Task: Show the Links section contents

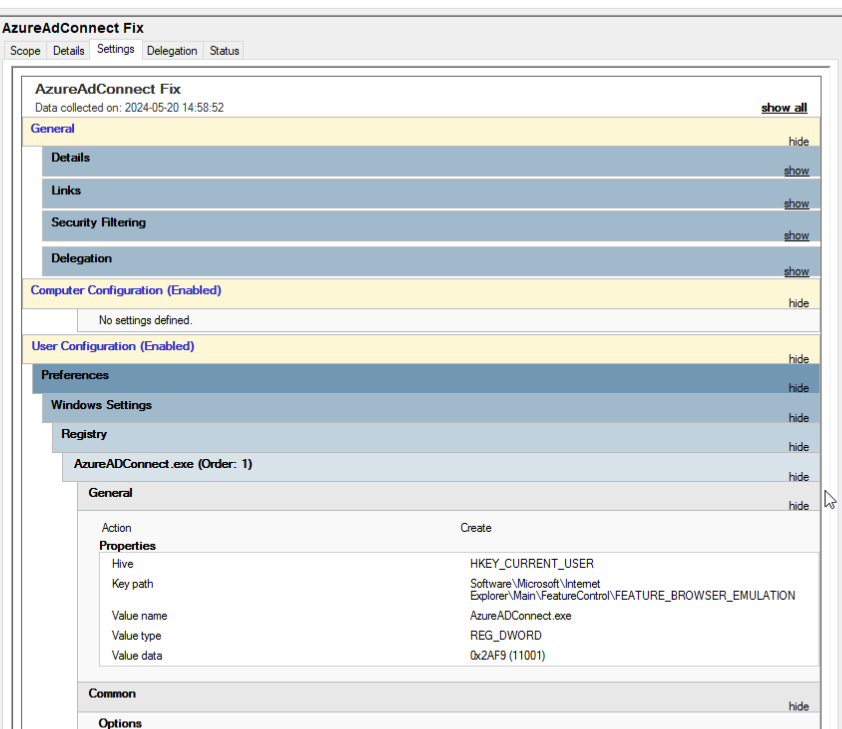Action: 796,204
